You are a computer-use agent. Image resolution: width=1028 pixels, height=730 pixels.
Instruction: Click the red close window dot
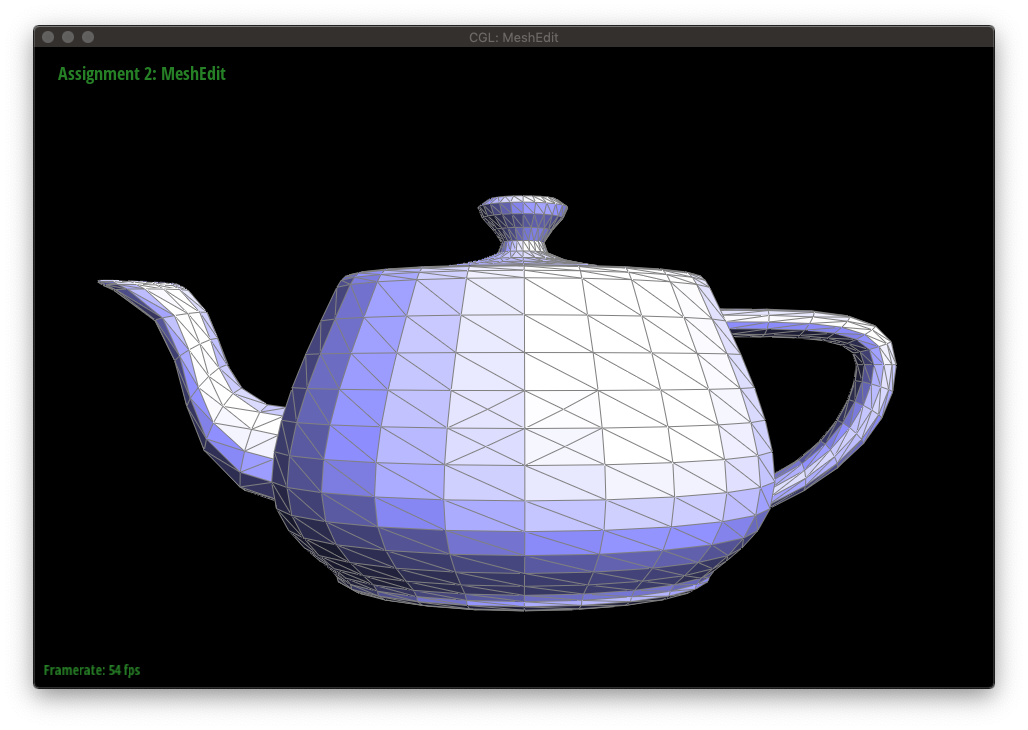47,37
